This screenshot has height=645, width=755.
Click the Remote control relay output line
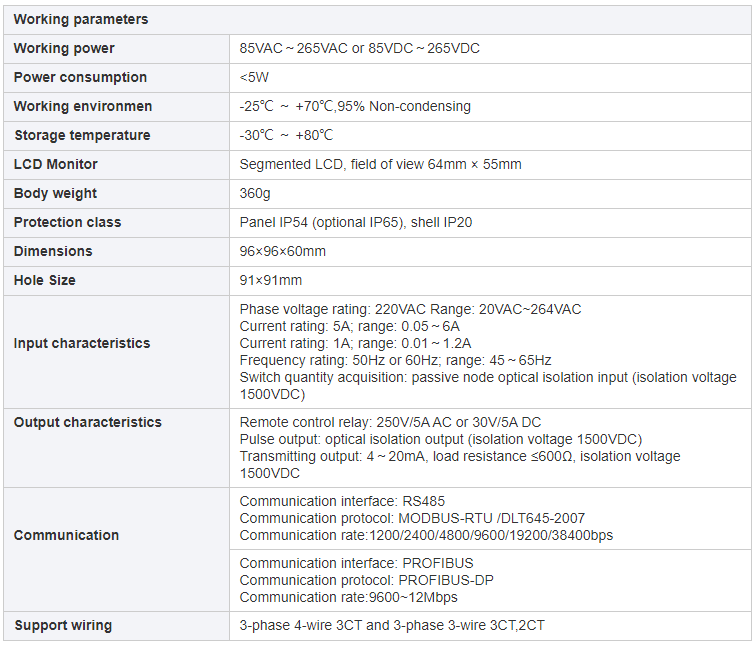[390, 422]
